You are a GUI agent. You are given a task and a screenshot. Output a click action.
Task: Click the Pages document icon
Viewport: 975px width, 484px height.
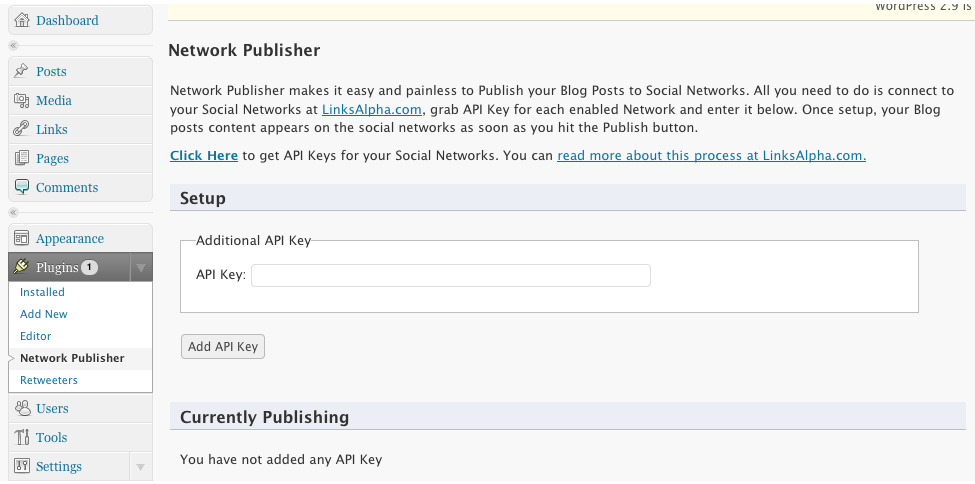tap(22, 158)
